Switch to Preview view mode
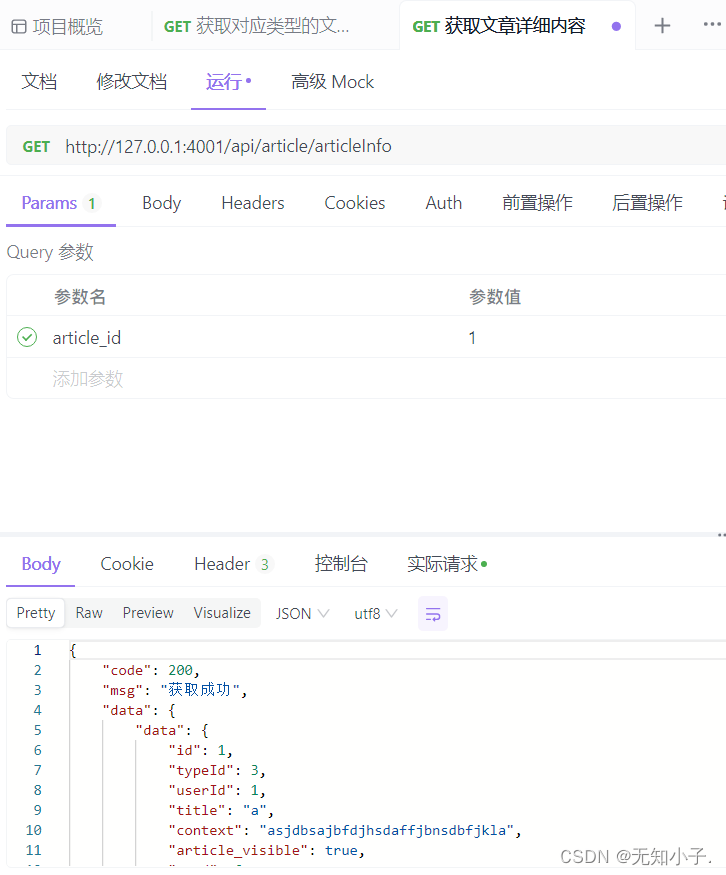The width and height of the screenshot is (726, 875). click(148, 613)
